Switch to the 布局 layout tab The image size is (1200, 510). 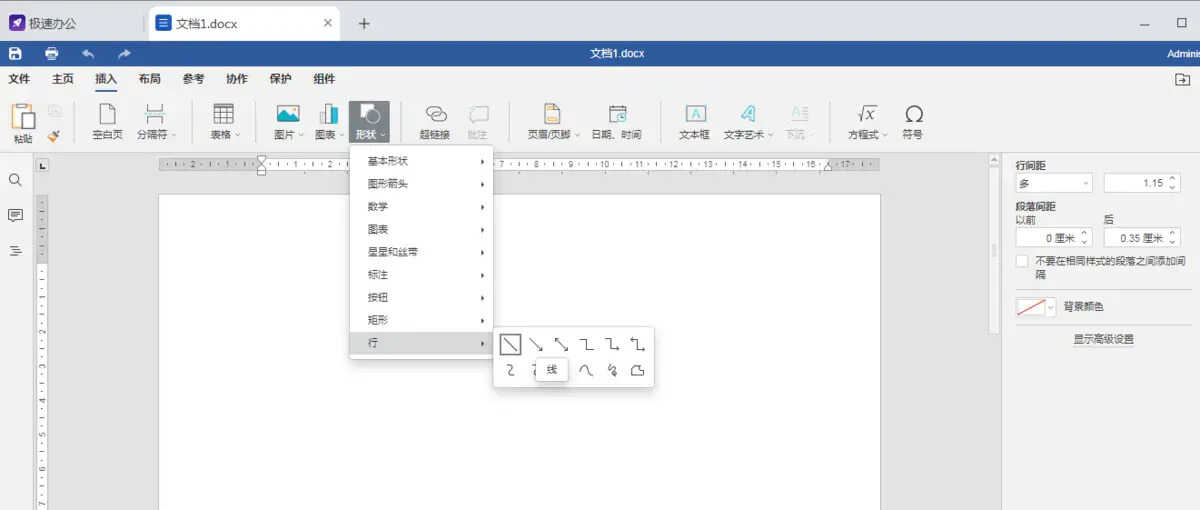[149, 79]
